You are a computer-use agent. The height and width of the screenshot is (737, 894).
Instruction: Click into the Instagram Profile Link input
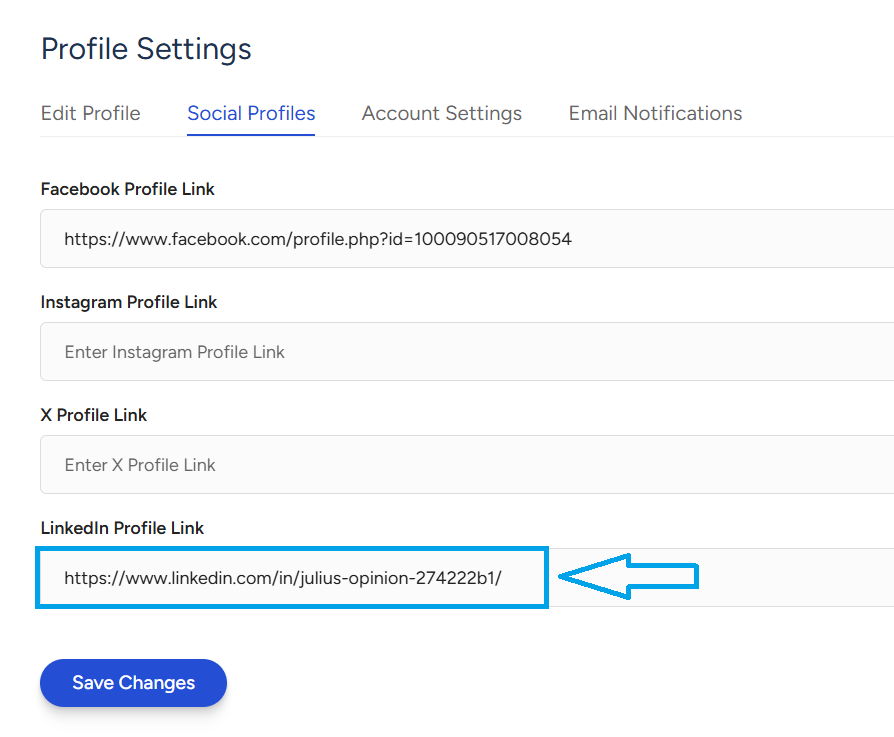tap(600, 352)
